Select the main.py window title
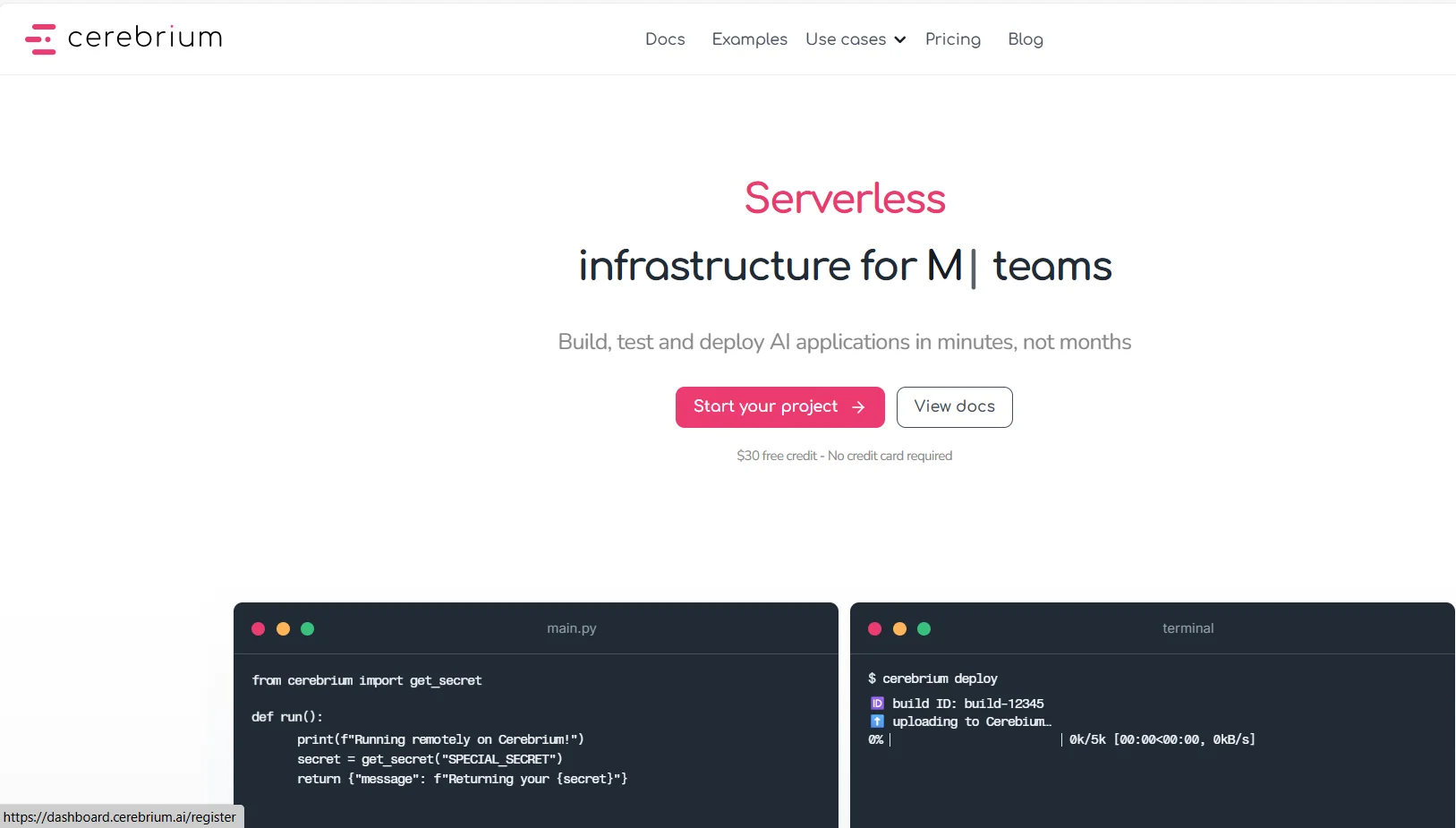1456x828 pixels. [571, 628]
